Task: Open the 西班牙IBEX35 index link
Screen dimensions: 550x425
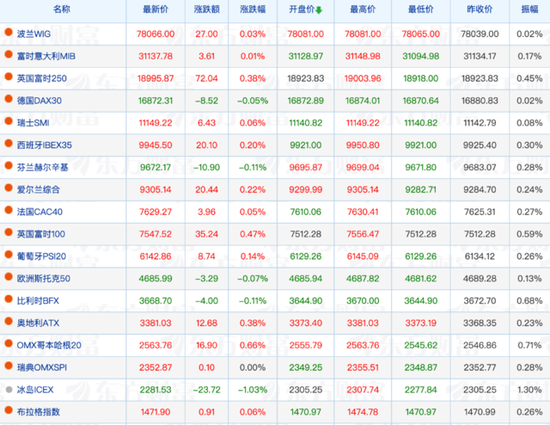Action: (x=44, y=145)
